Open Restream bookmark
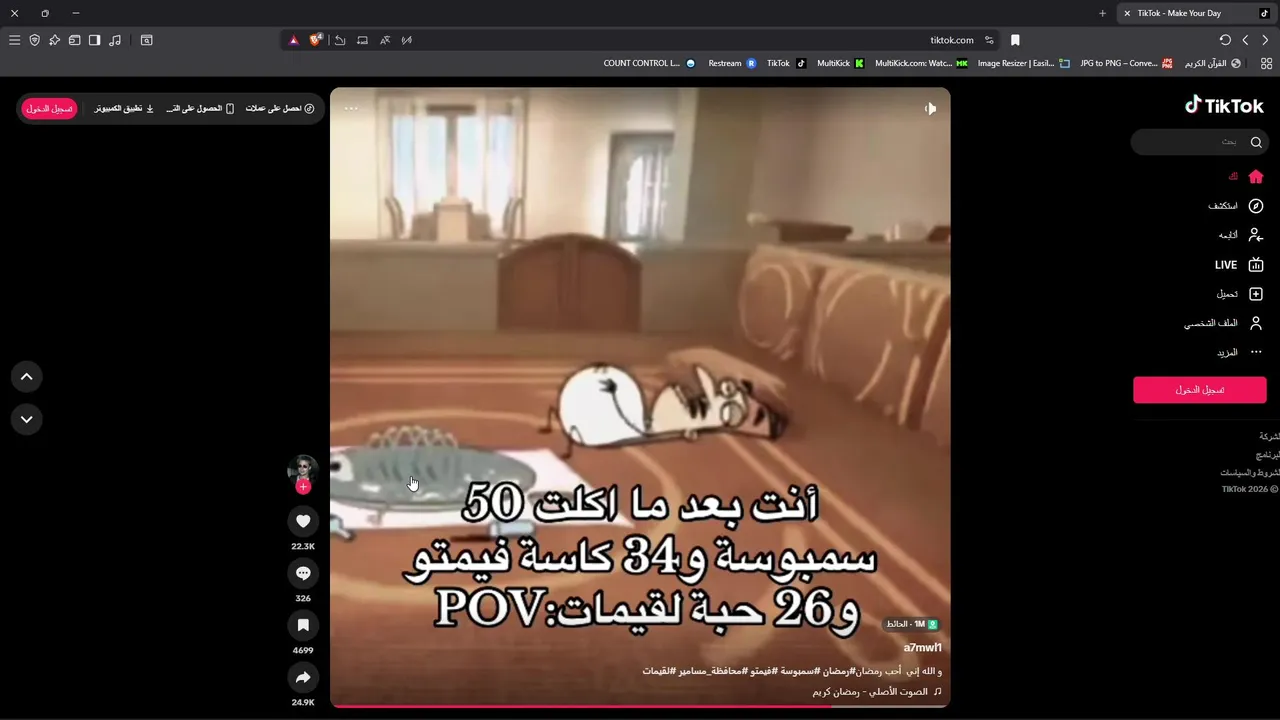Viewport: 1280px width, 720px height. point(732,63)
